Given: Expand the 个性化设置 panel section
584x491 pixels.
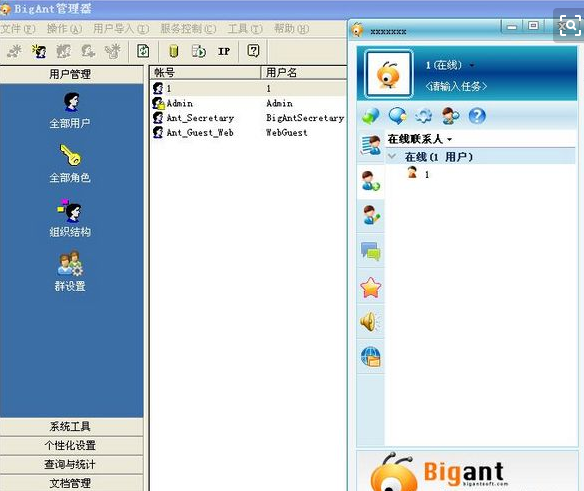Looking at the screenshot, I should (71, 445).
